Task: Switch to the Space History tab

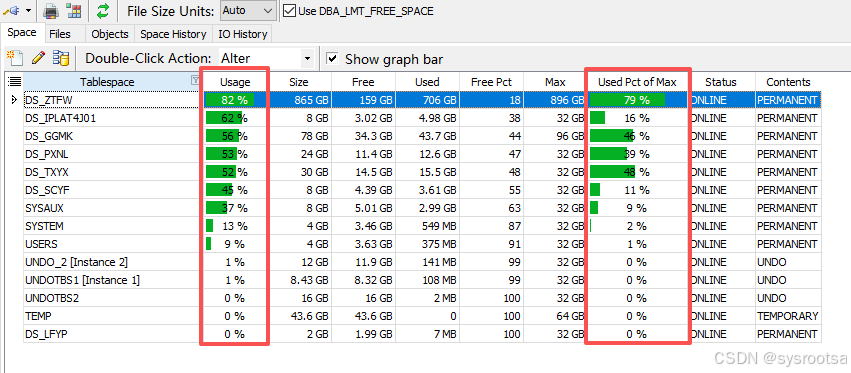Action: pyautogui.click(x=173, y=34)
